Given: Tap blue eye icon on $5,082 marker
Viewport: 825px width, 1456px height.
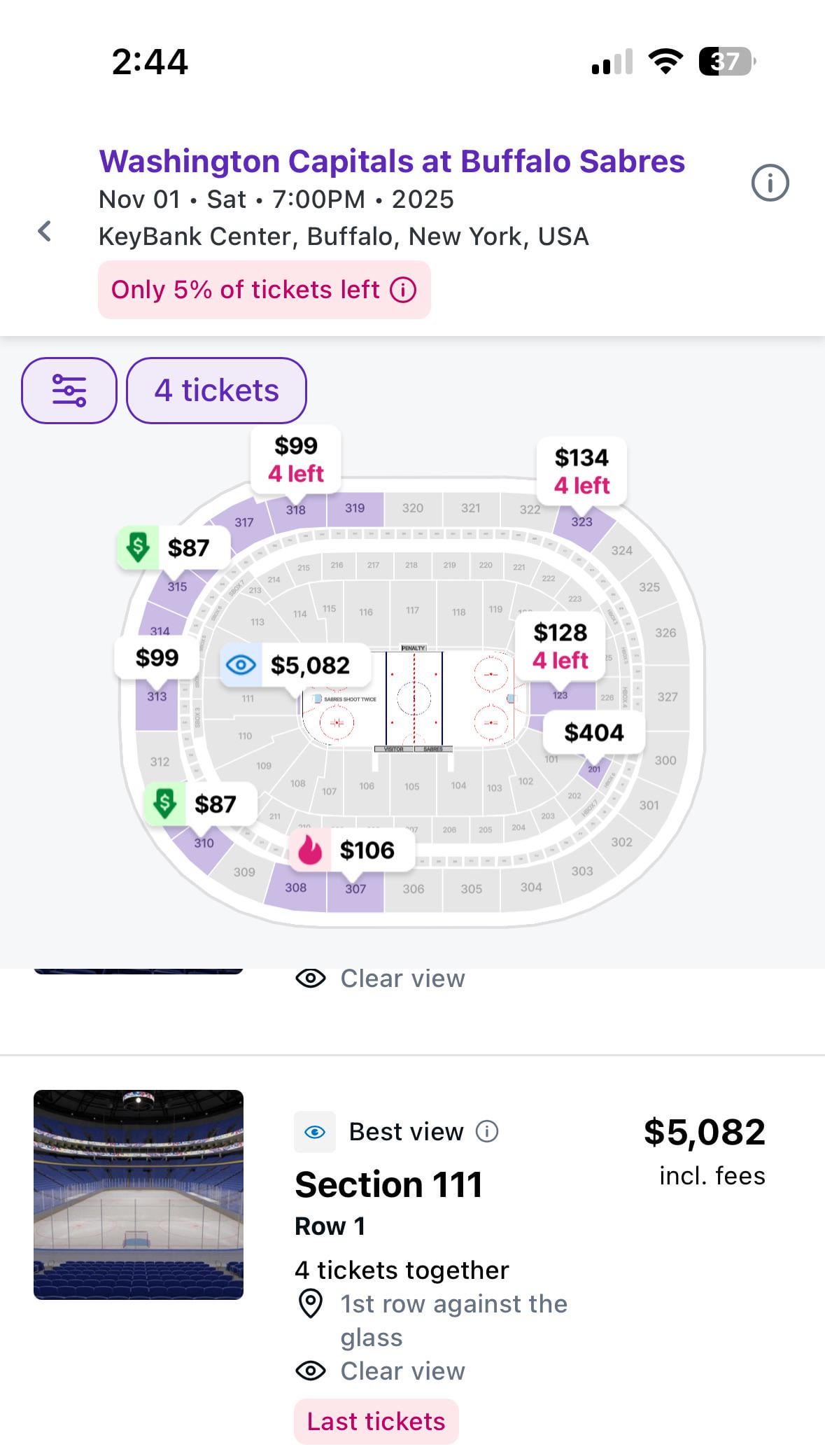Looking at the screenshot, I should 241,665.
